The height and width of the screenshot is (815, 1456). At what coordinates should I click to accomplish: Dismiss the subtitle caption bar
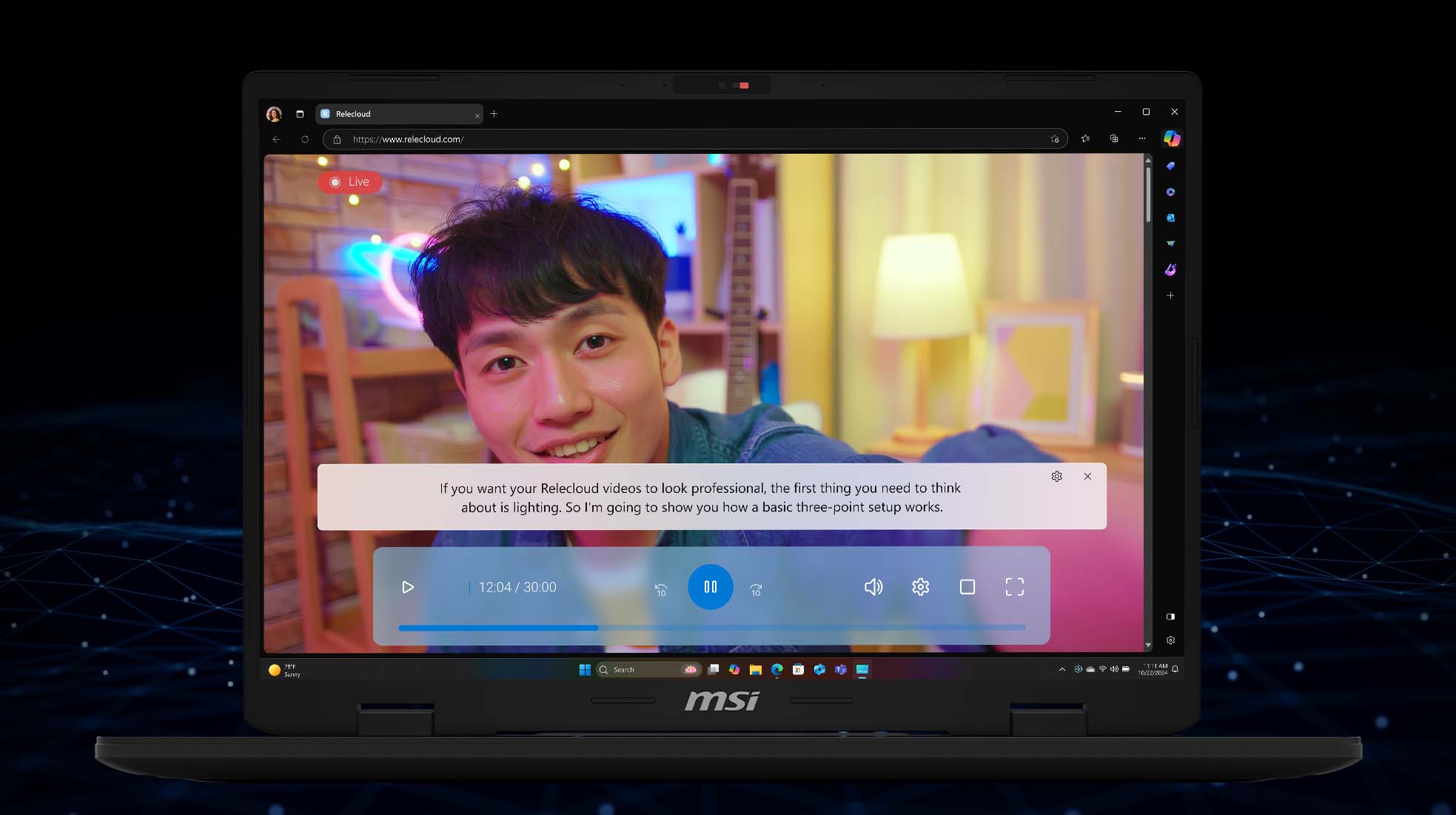[1087, 476]
